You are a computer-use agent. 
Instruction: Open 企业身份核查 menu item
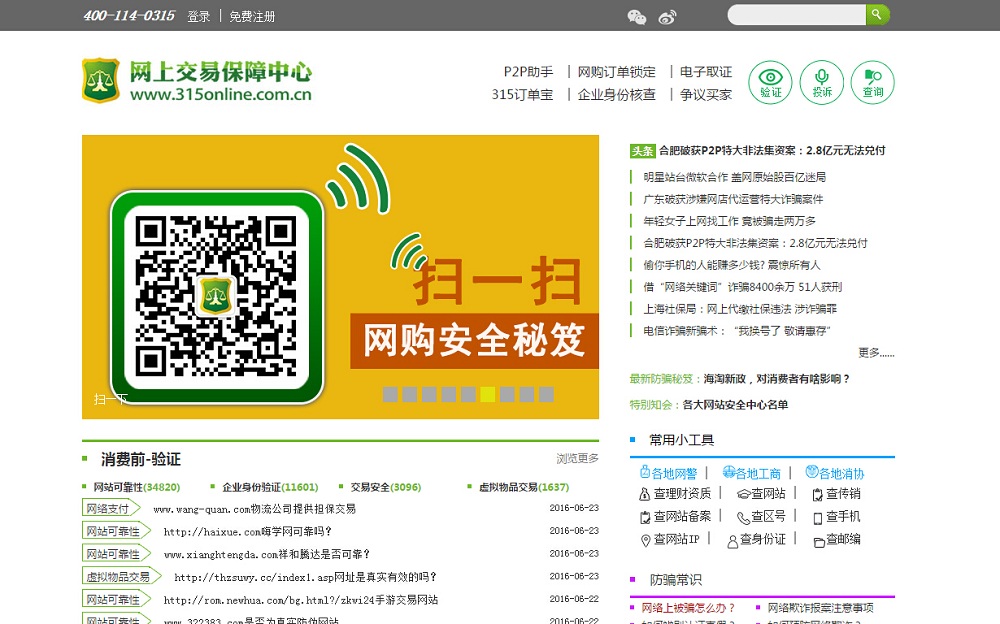pyautogui.click(x=616, y=94)
